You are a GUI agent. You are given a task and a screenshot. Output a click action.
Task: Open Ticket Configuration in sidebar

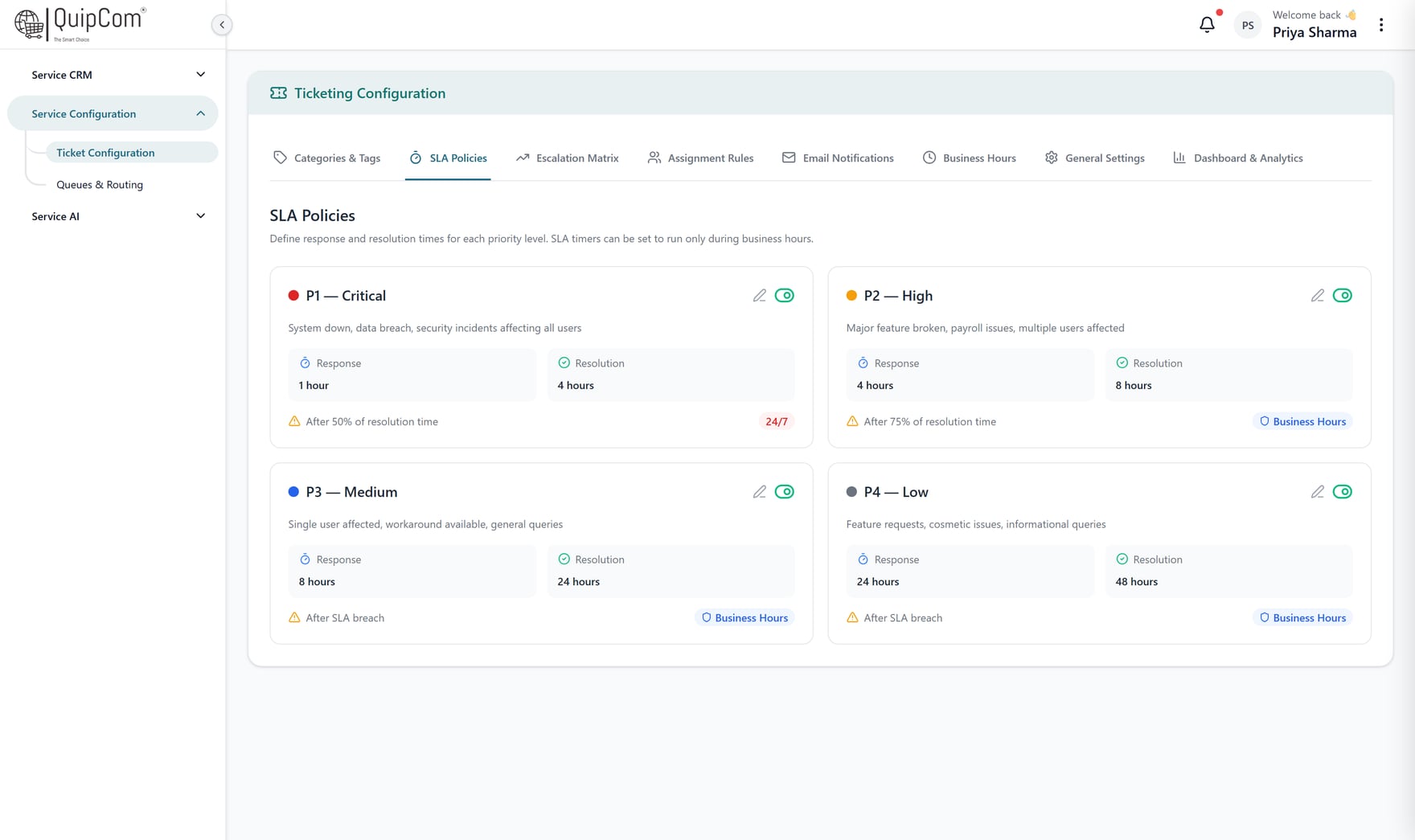tap(132, 153)
